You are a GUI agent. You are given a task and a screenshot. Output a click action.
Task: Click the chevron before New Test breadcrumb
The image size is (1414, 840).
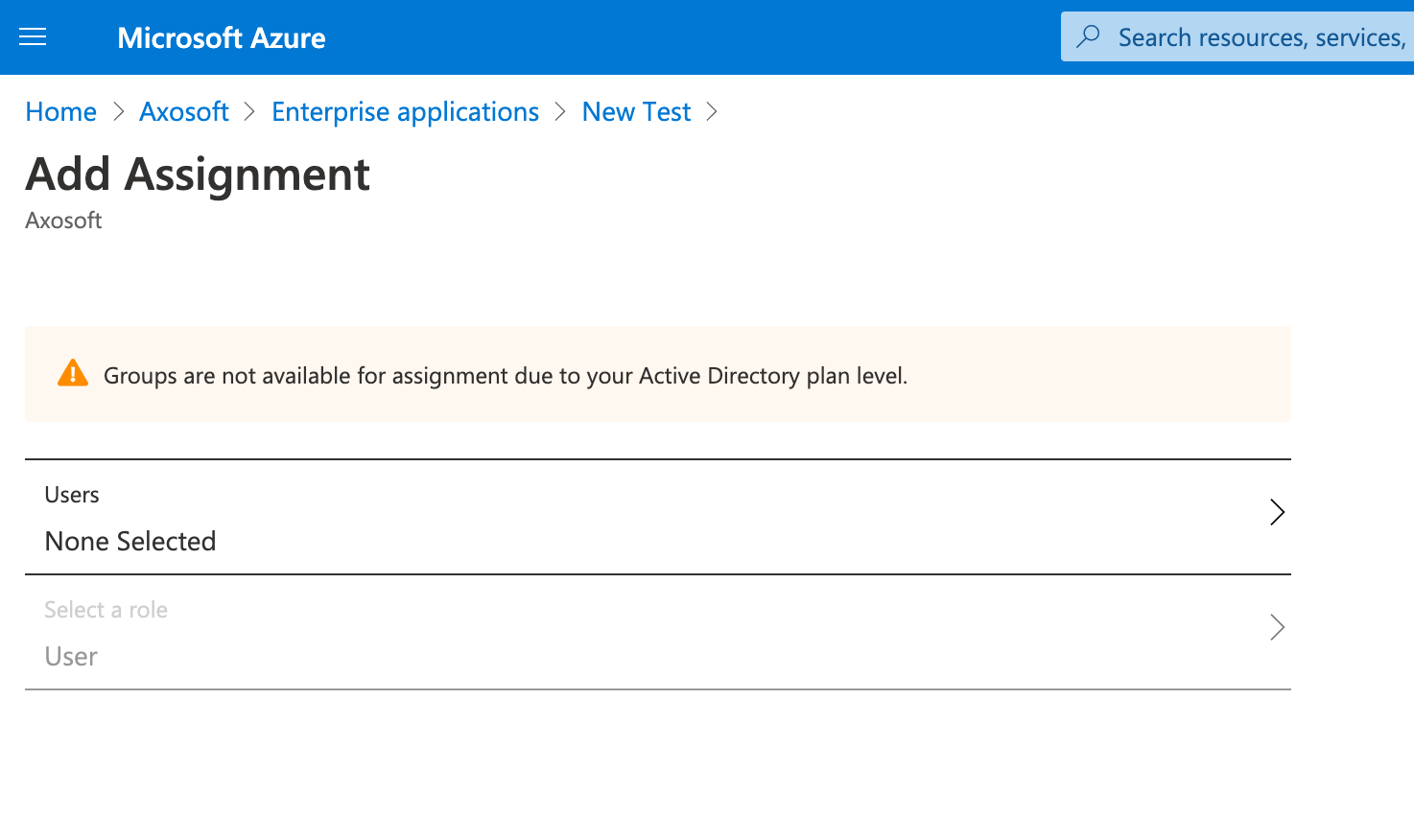[561, 112]
